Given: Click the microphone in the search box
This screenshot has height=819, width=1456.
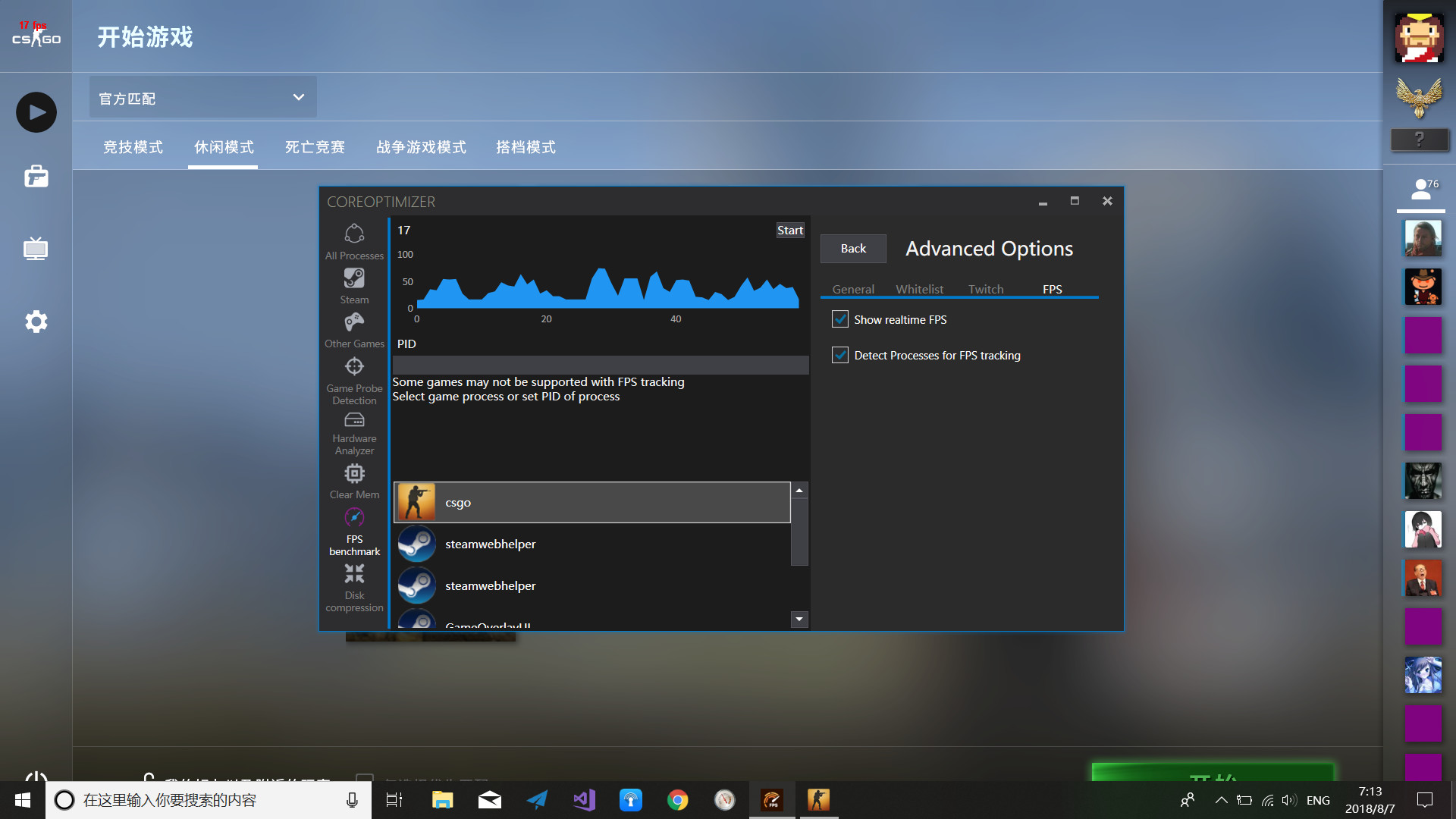Looking at the screenshot, I should click(x=352, y=800).
